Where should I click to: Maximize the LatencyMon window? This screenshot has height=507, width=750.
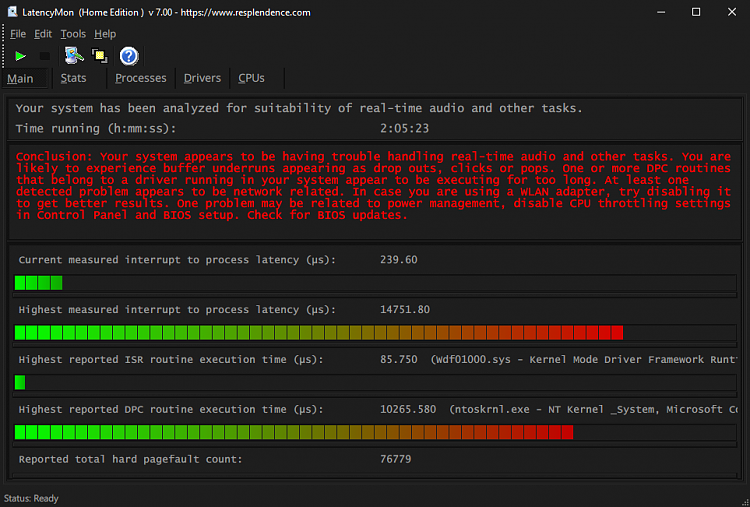point(696,12)
